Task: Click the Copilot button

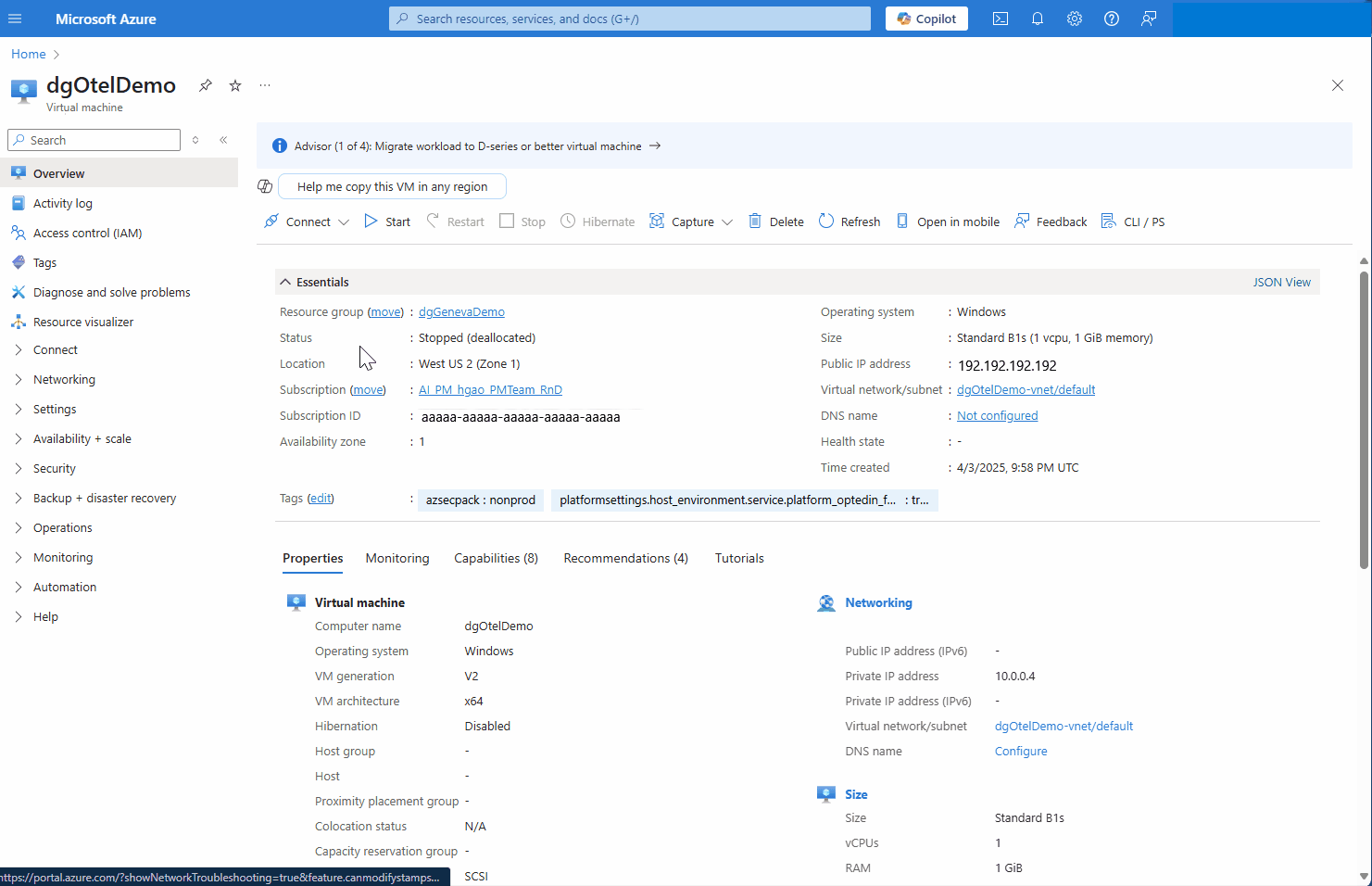Action: click(926, 19)
